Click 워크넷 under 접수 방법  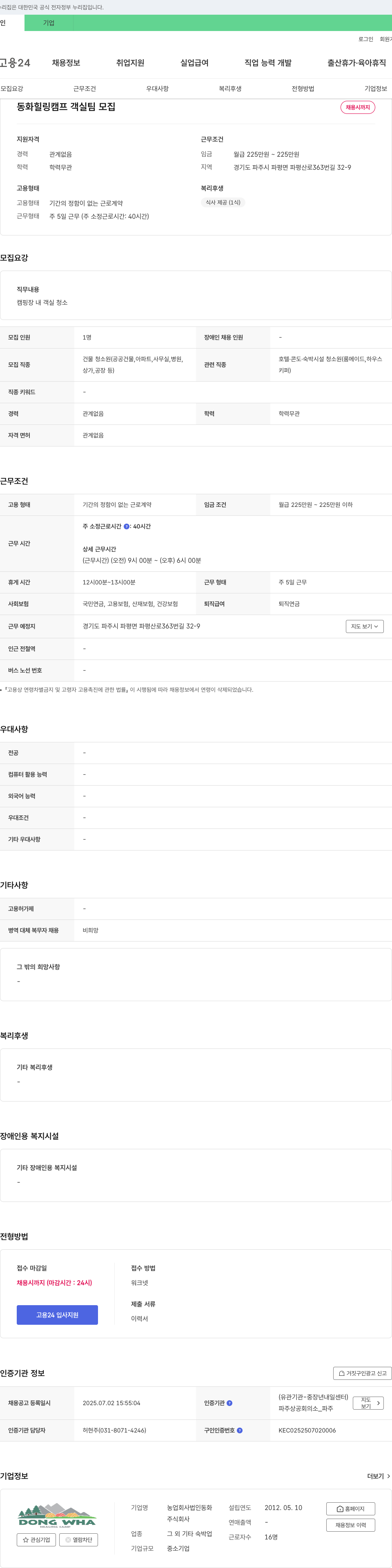click(139, 1283)
